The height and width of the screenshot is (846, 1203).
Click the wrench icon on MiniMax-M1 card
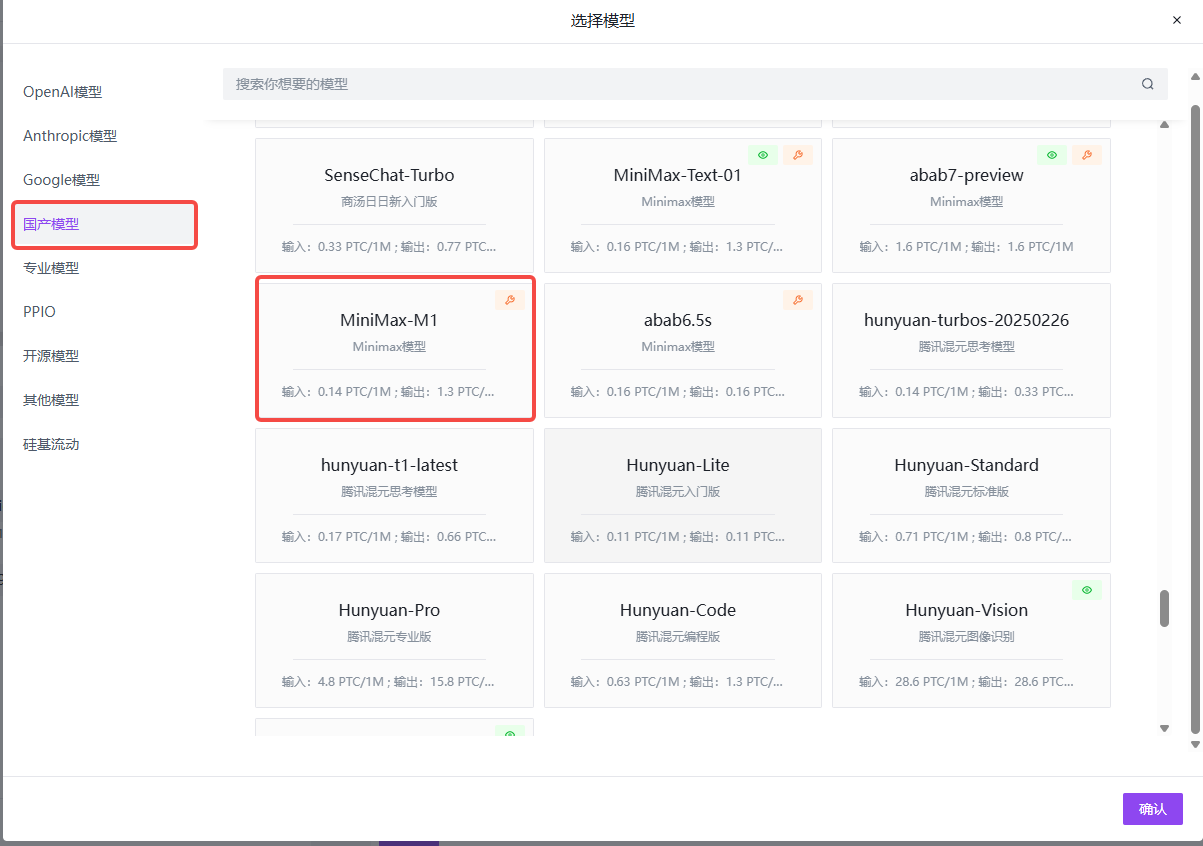510,300
